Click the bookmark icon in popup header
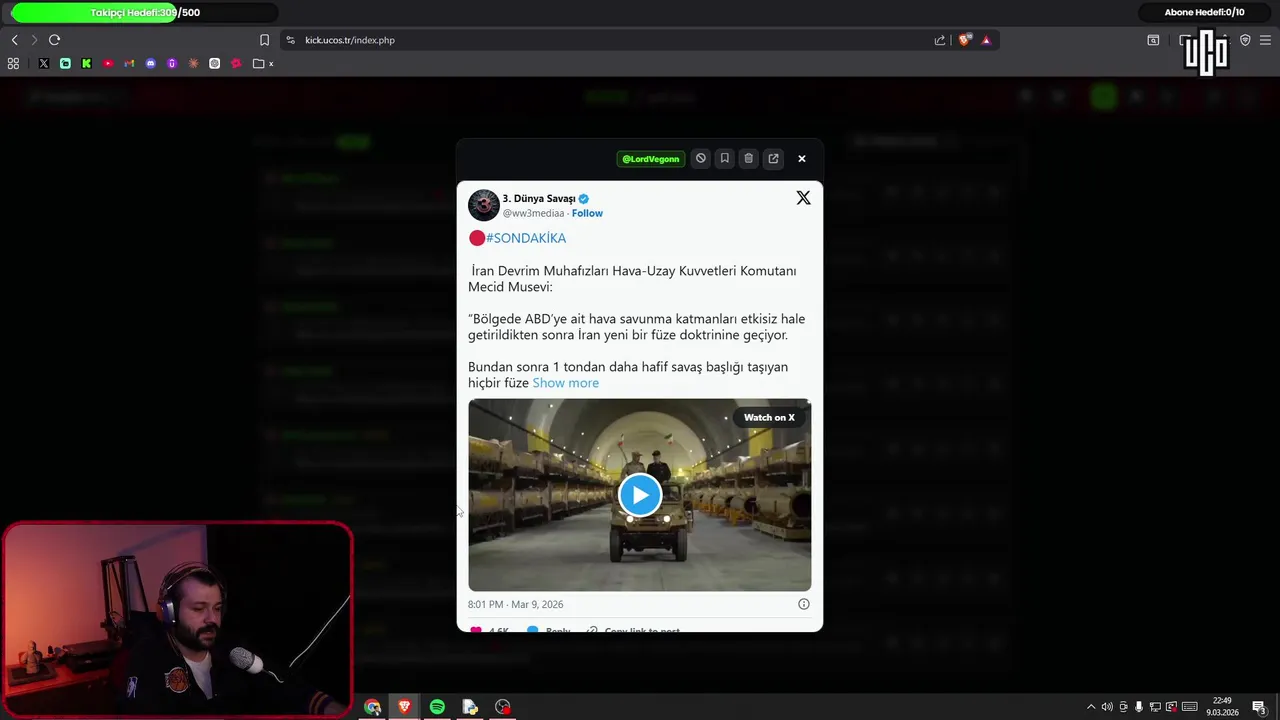The image size is (1280, 720). click(x=725, y=158)
